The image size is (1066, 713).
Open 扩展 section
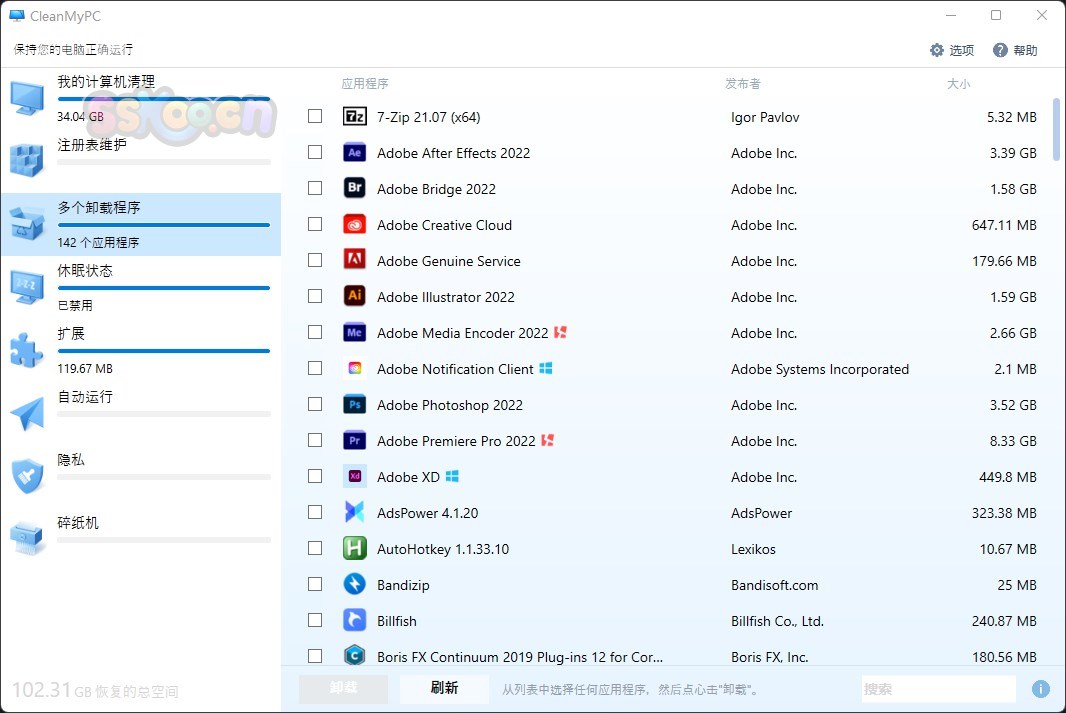(141, 351)
